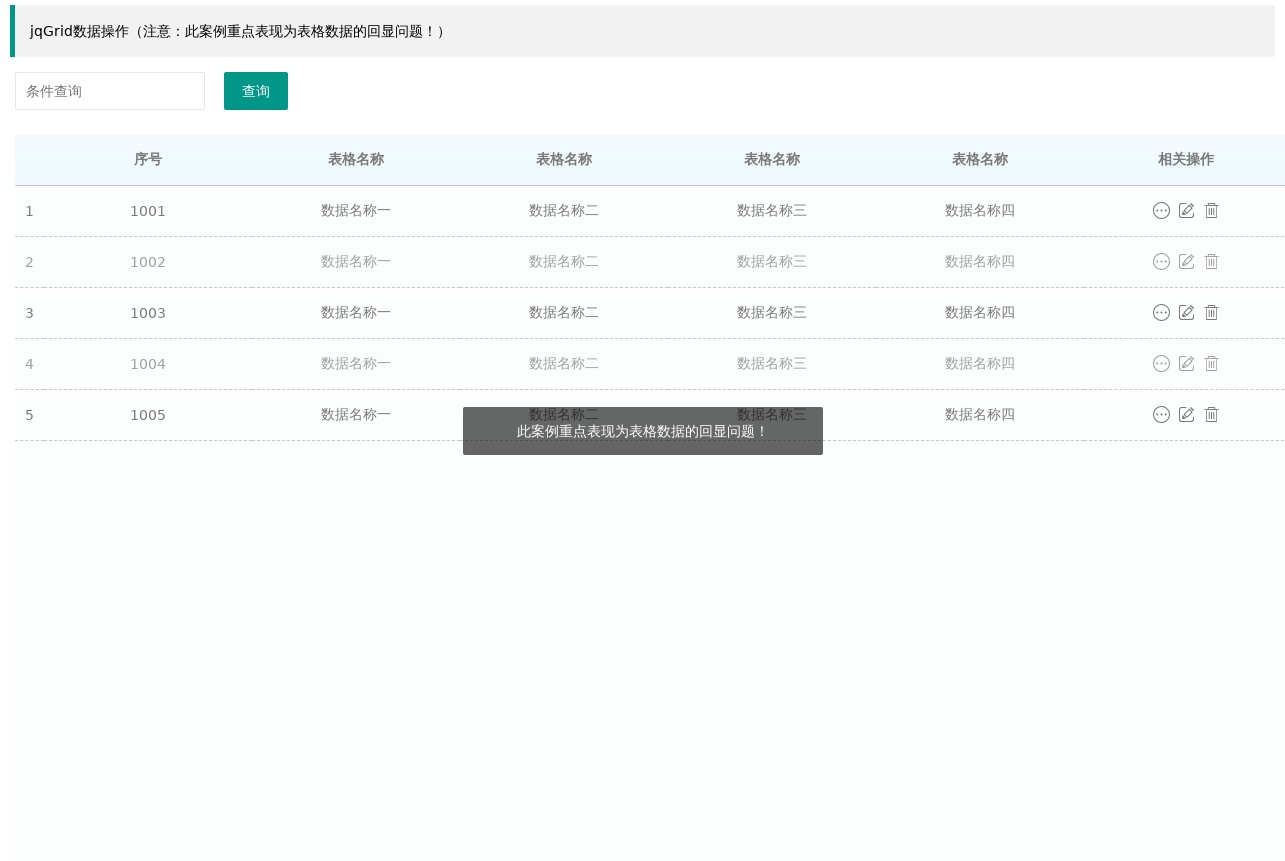This screenshot has width=1285, height=861.
Task: Click 数据名称一 in row 1005
Action: (x=356, y=415)
